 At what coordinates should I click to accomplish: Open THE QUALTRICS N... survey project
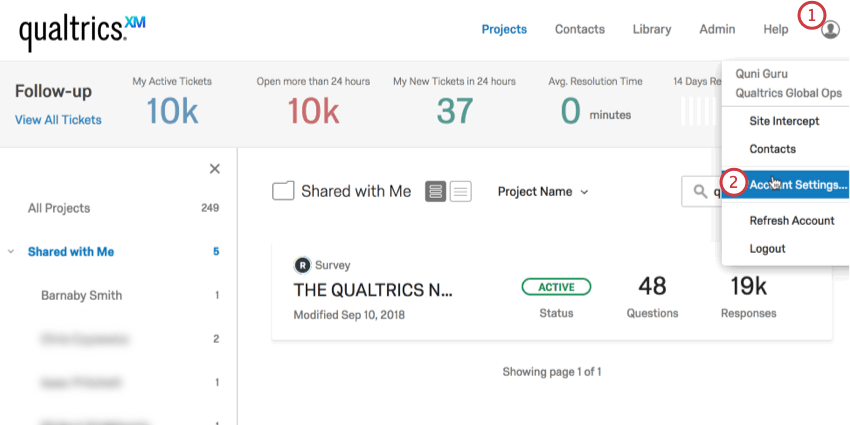(x=372, y=291)
